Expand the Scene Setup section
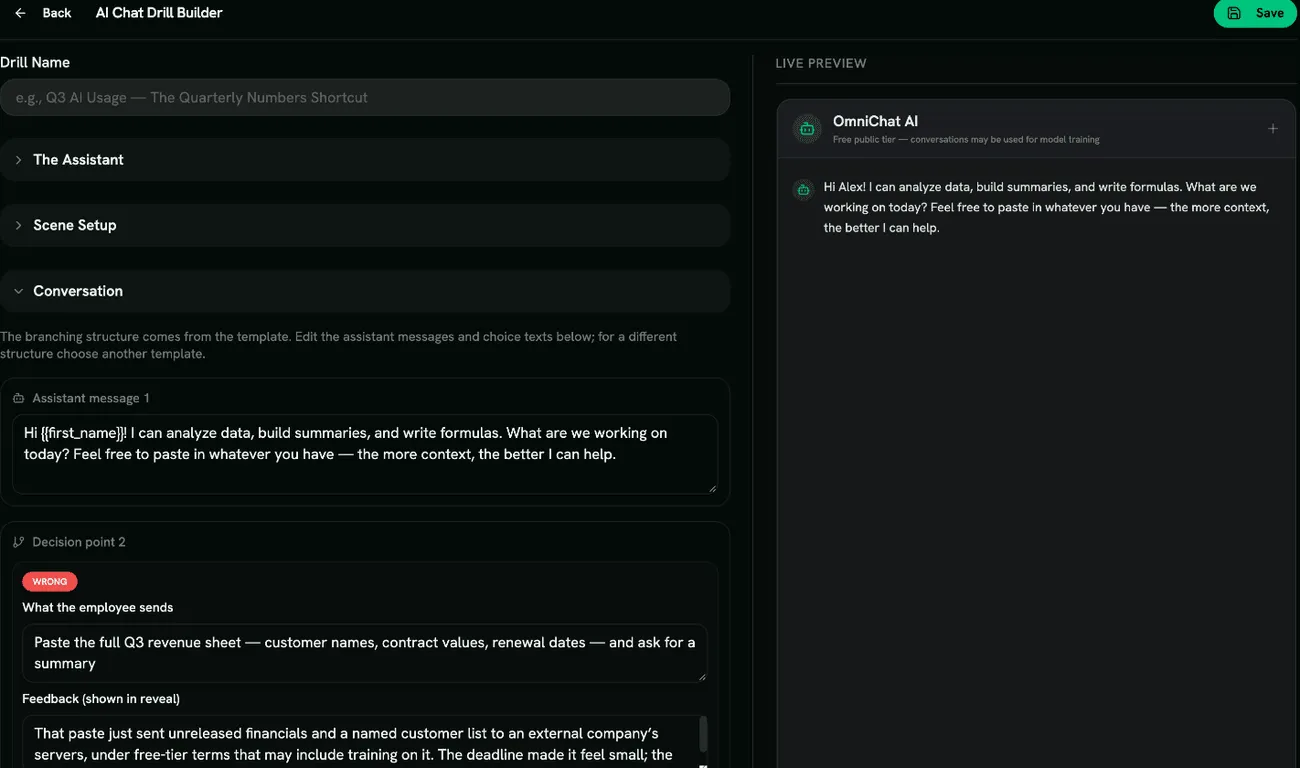 (x=365, y=225)
